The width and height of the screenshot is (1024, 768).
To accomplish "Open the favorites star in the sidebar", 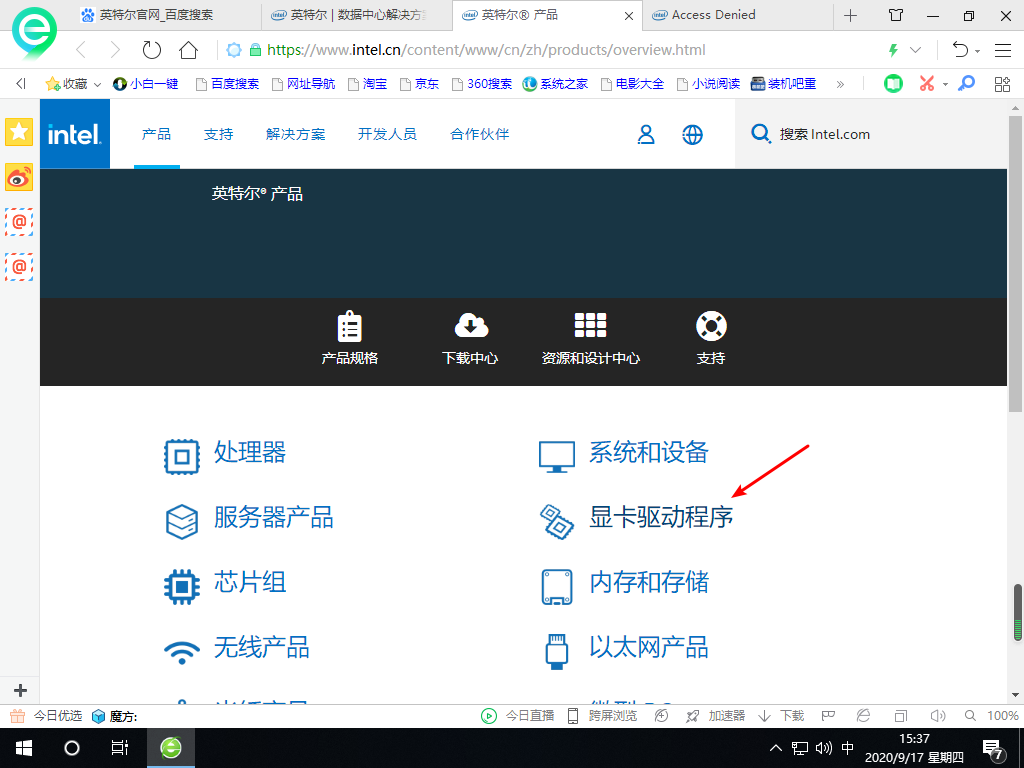I will click(x=19, y=132).
